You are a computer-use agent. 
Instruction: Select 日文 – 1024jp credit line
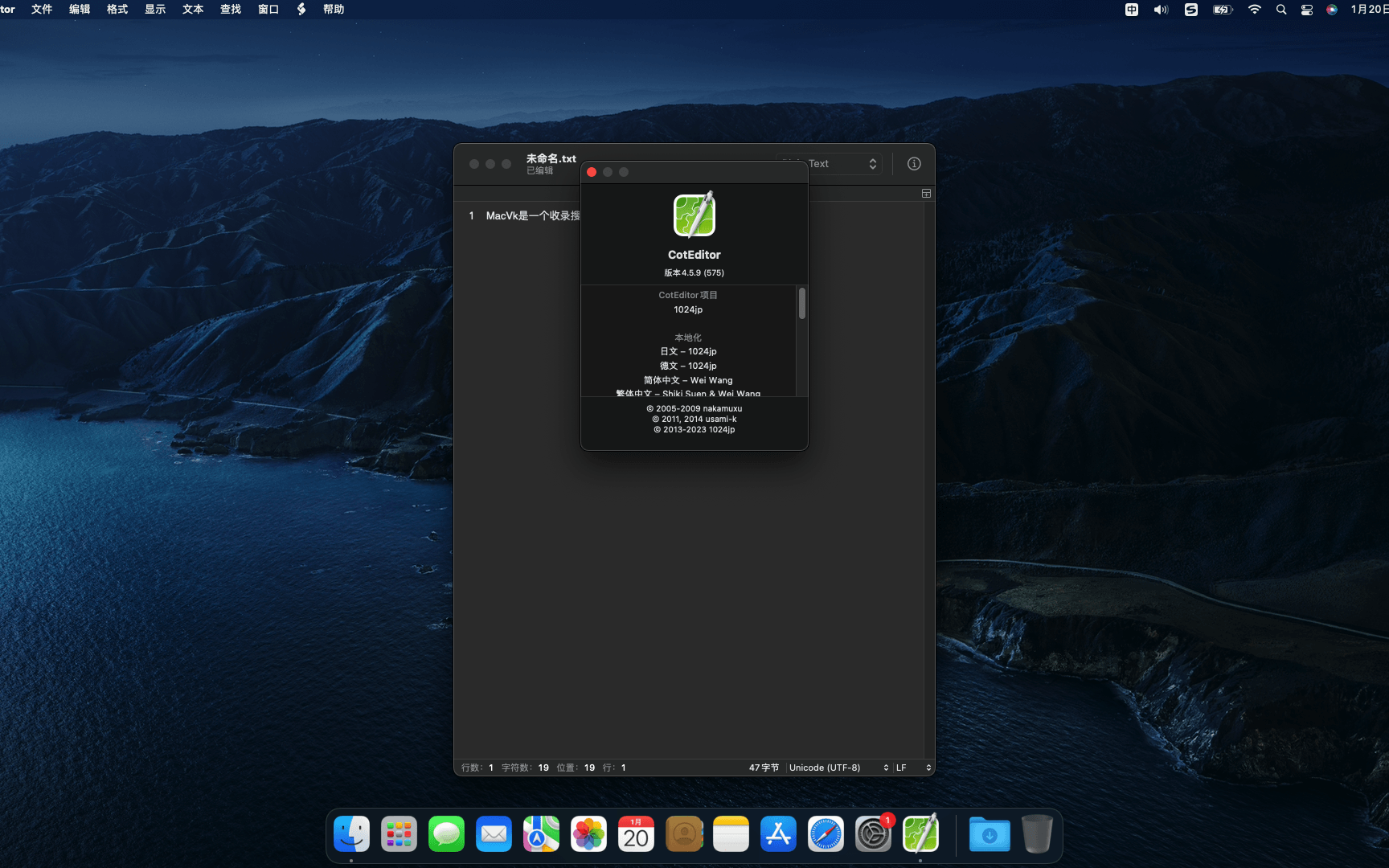(x=688, y=351)
